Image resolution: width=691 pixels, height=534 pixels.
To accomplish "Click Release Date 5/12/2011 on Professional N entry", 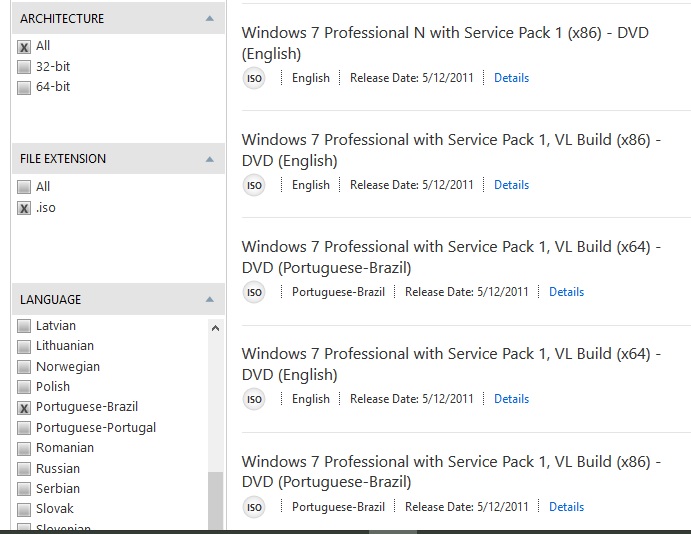I will point(412,78).
